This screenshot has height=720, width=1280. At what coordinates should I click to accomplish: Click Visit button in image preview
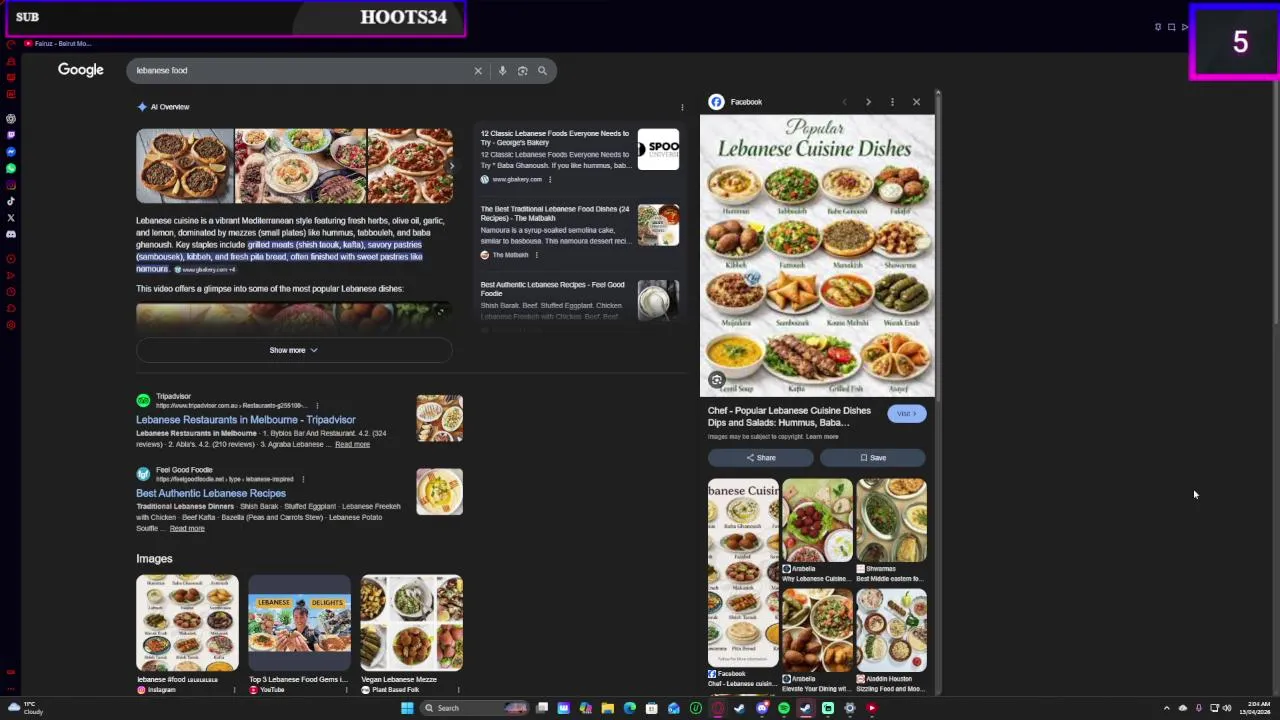click(x=907, y=414)
